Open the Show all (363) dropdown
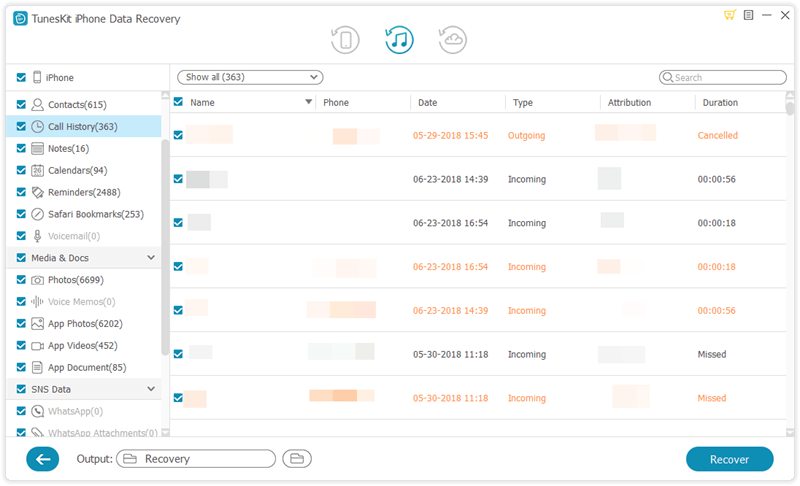This screenshot has height=486, width=800. pyautogui.click(x=250, y=78)
